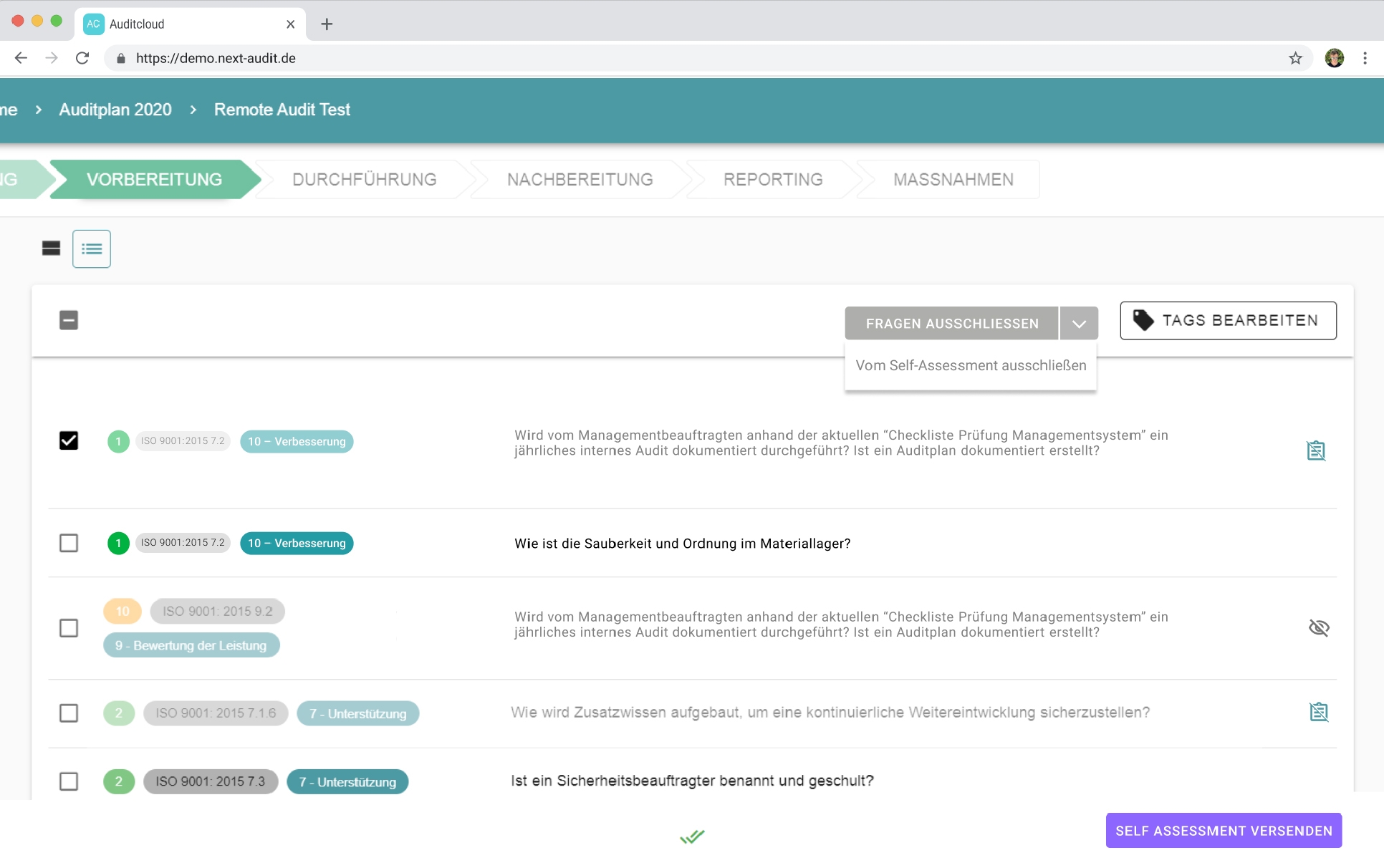Click the crossed-out clipboard icon on the first question
1384x868 pixels.
click(1317, 450)
